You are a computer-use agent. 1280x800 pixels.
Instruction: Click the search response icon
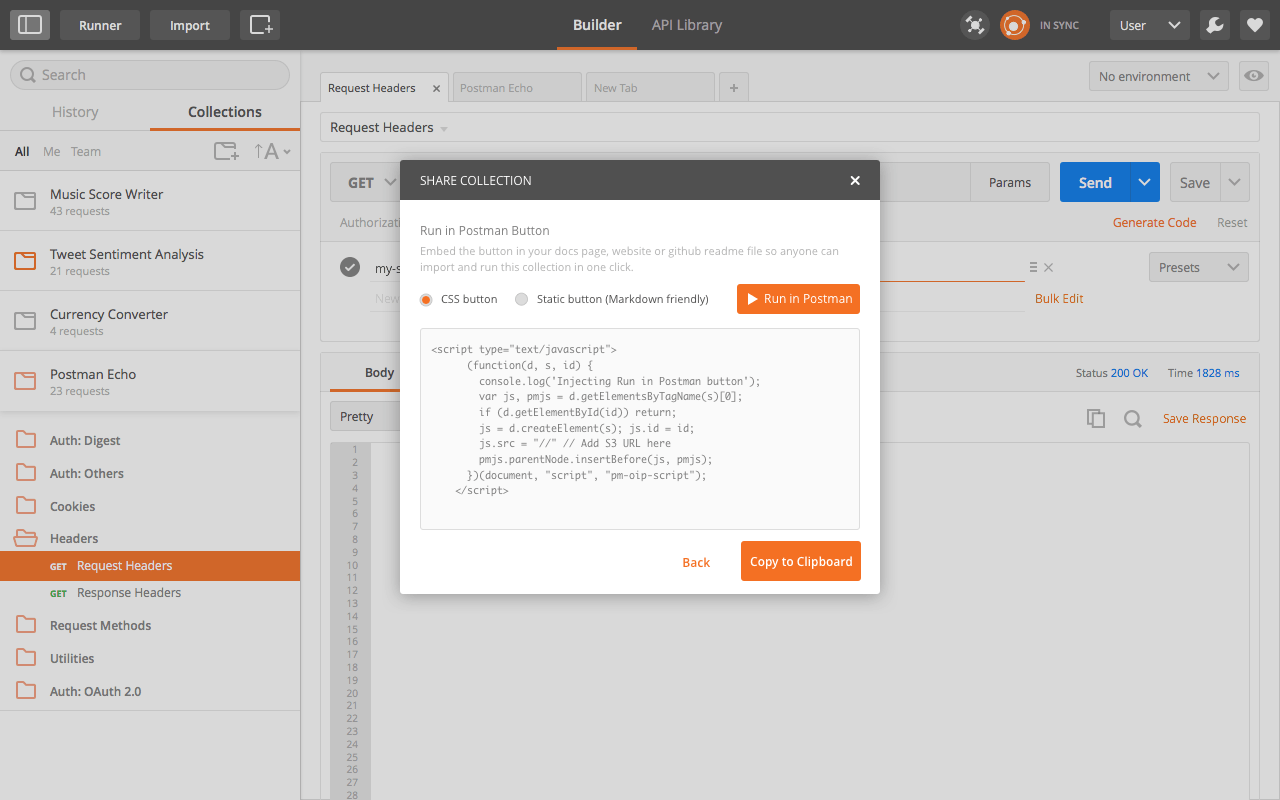click(x=1132, y=419)
